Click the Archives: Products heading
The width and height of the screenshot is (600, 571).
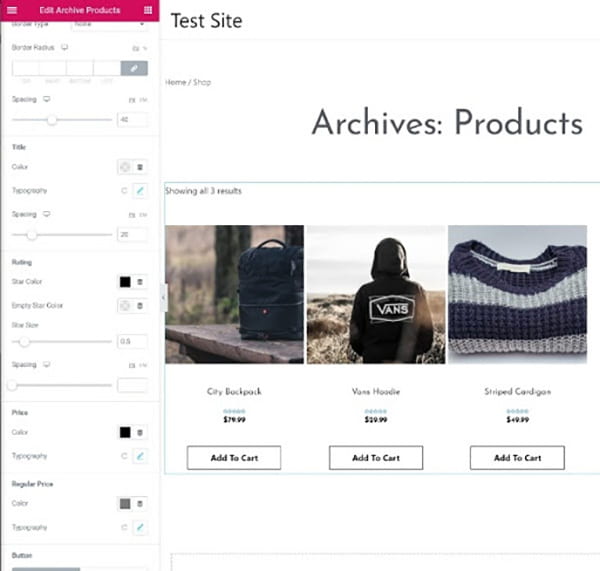(x=447, y=122)
